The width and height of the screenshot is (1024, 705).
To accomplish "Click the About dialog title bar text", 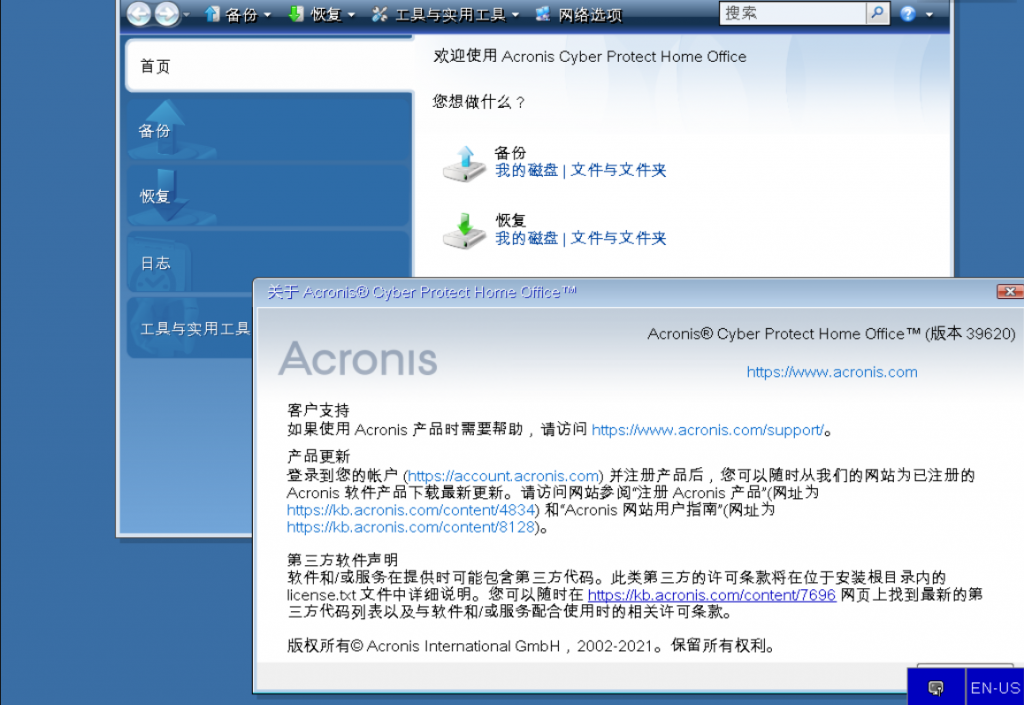I will (422, 292).
